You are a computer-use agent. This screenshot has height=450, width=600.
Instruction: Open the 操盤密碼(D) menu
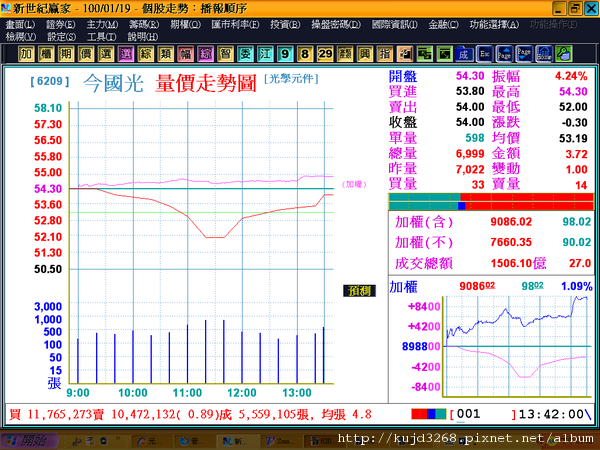tap(336, 25)
